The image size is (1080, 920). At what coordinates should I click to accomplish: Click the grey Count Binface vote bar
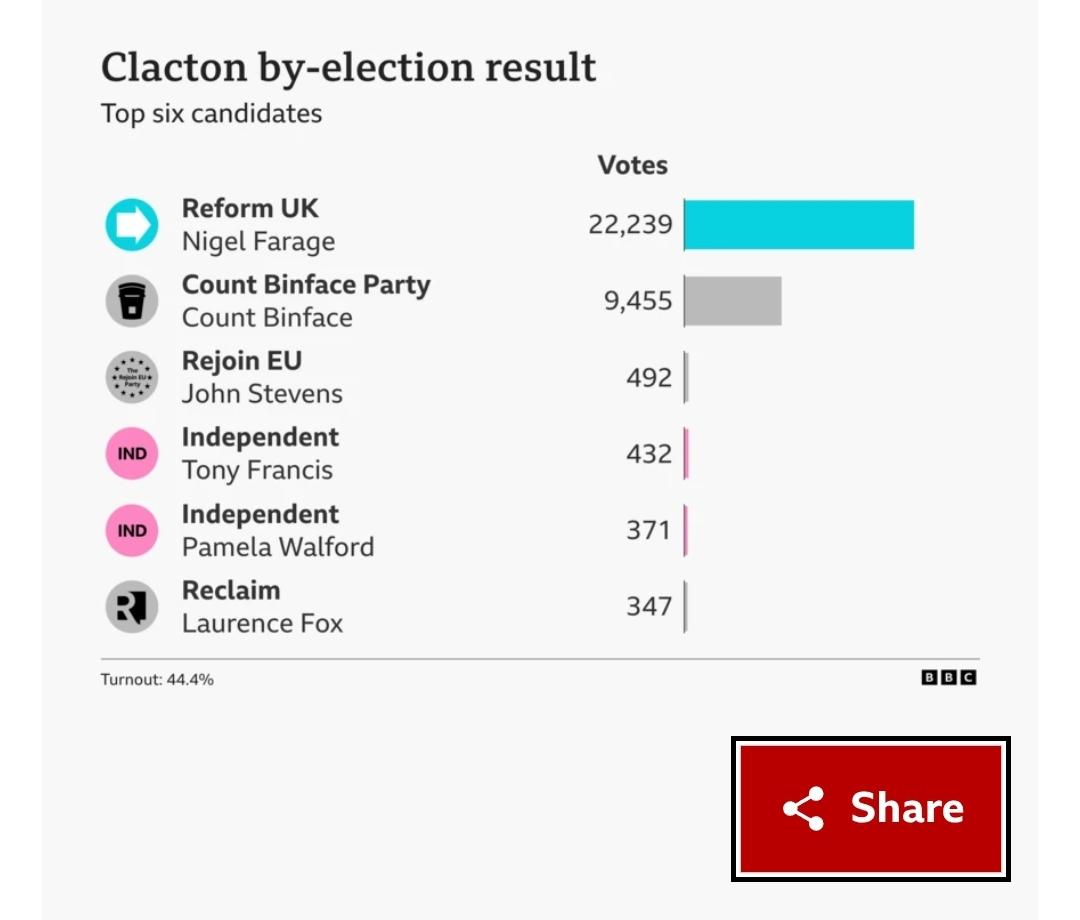pos(733,301)
